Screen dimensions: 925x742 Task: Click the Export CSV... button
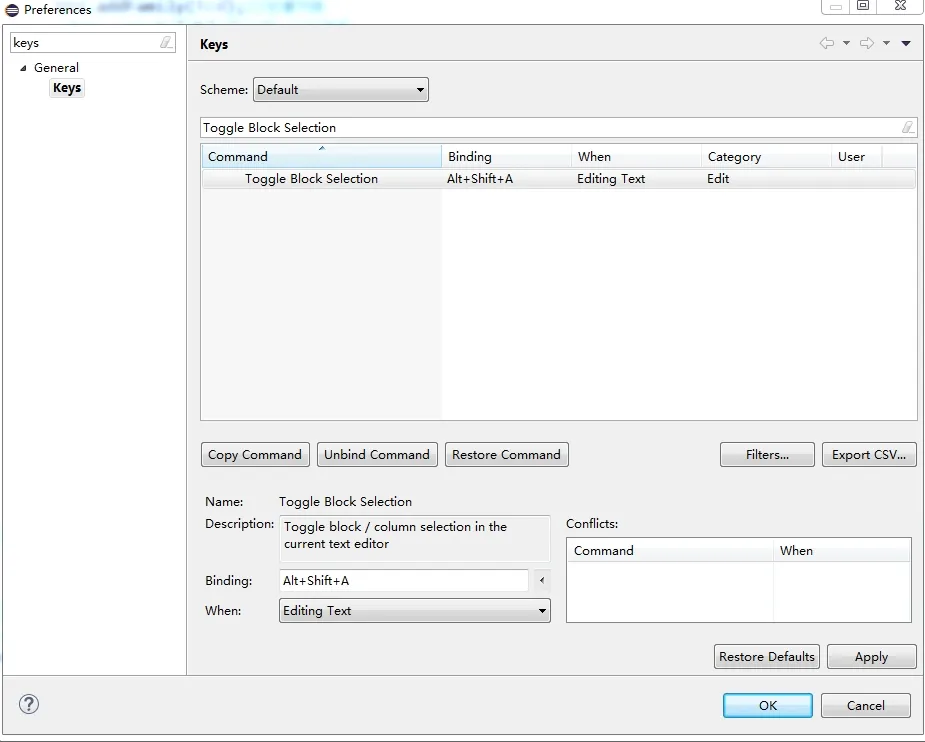869,455
